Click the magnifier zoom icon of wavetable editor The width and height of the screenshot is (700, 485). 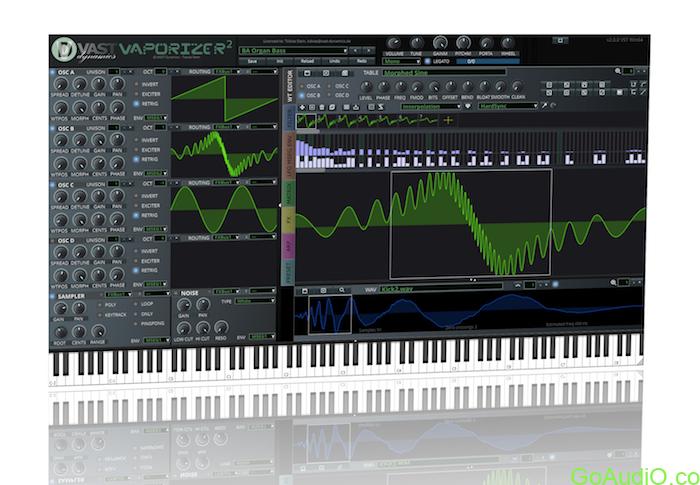[x=617, y=71]
